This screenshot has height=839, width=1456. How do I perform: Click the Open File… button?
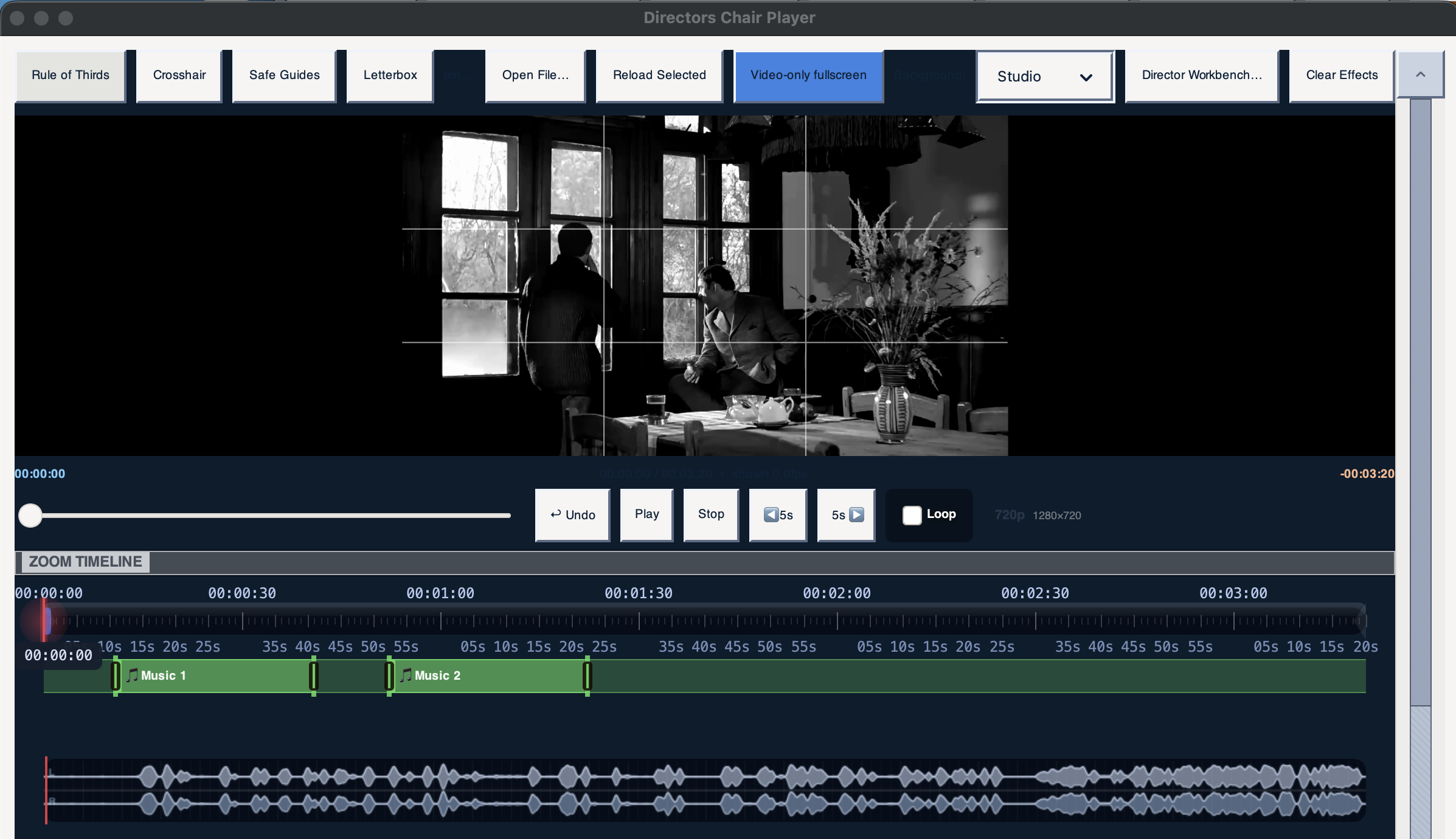click(535, 75)
